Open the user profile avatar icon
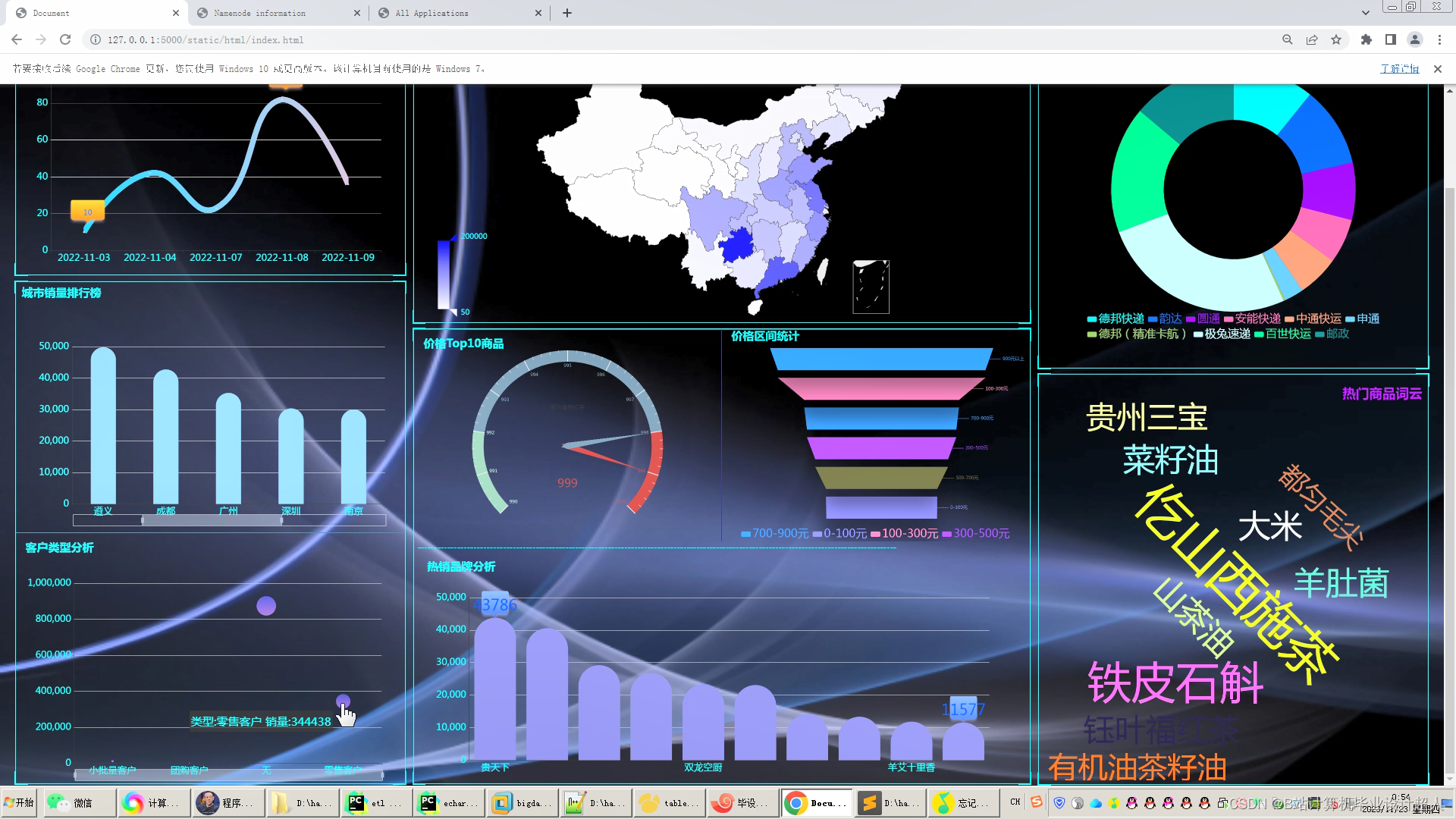Viewport: 1456px width, 819px height. coord(1414,39)
